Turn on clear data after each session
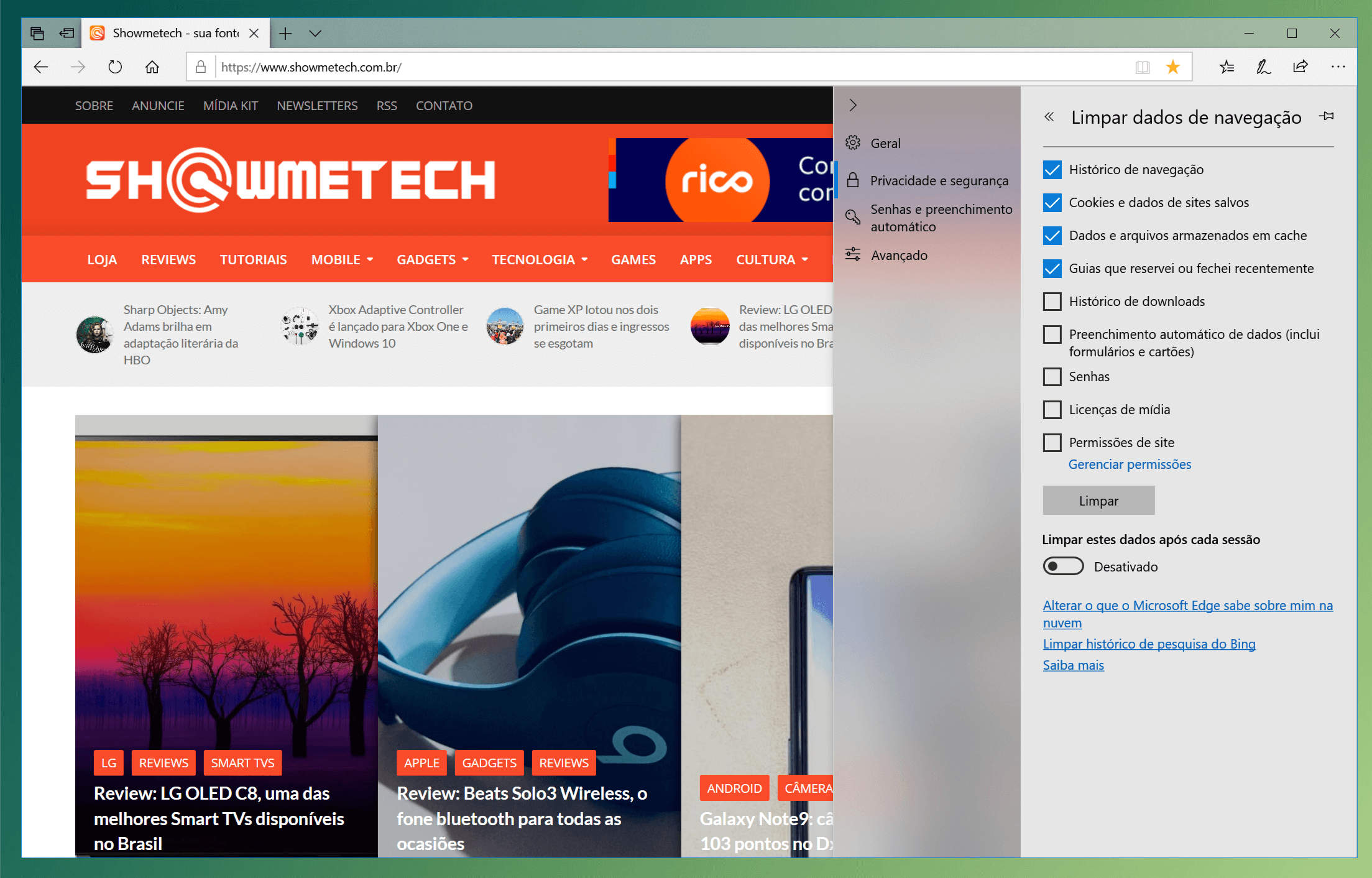 pos(1063,566)
